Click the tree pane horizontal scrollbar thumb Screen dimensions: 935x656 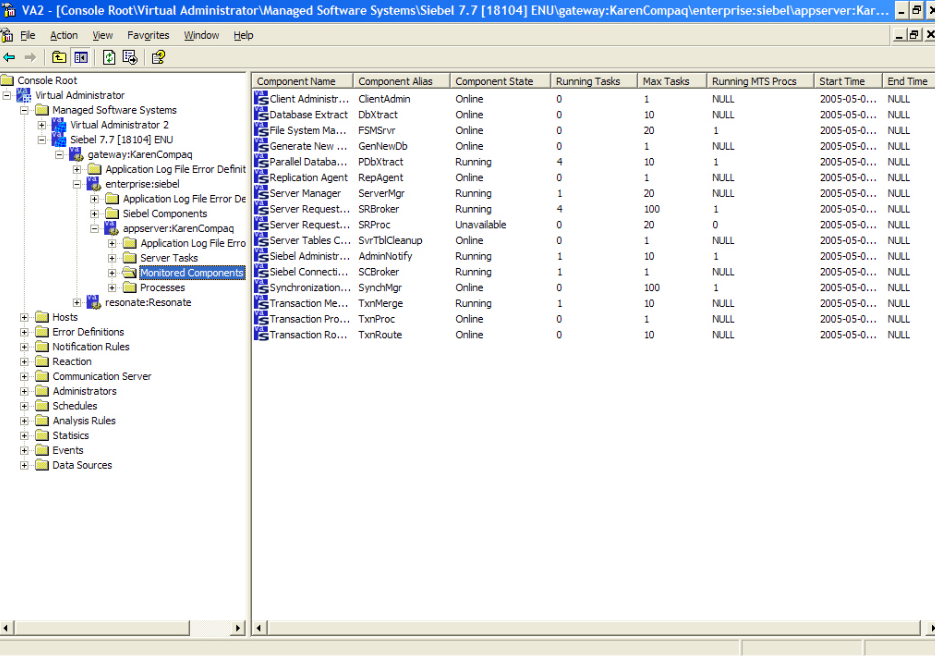coord(102,628)
